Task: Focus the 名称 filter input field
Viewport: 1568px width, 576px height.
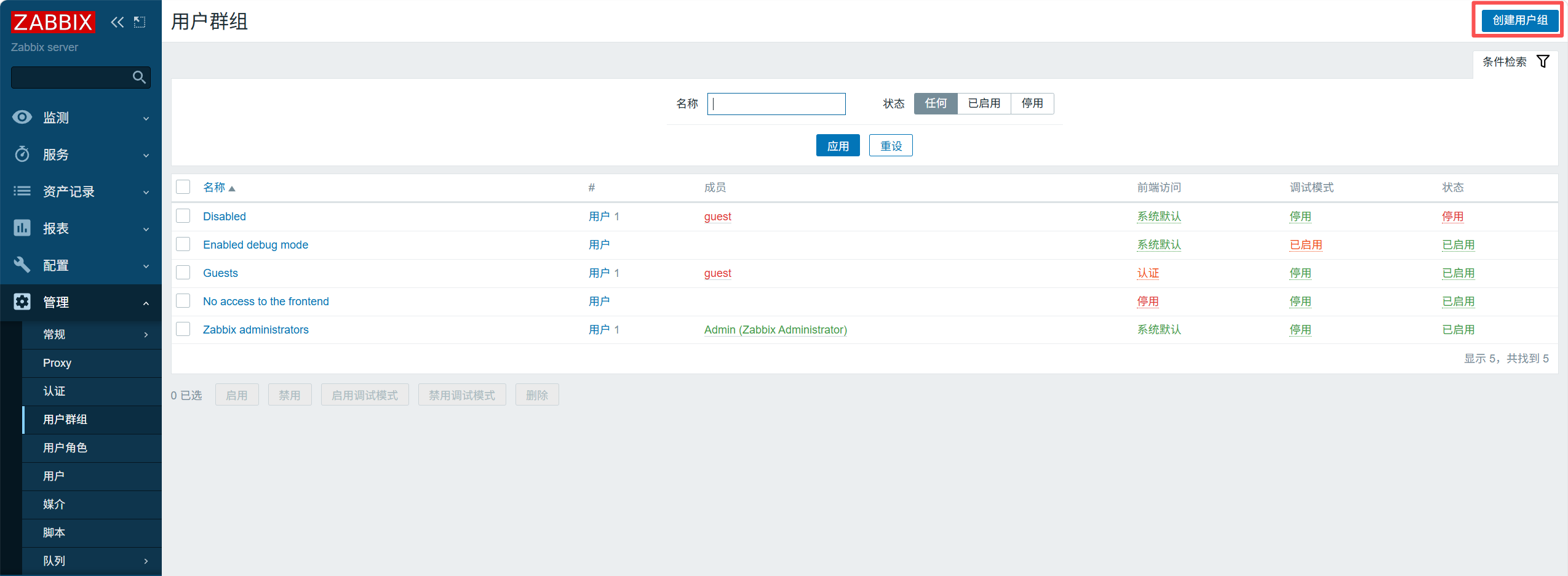Action: [776, 104]
